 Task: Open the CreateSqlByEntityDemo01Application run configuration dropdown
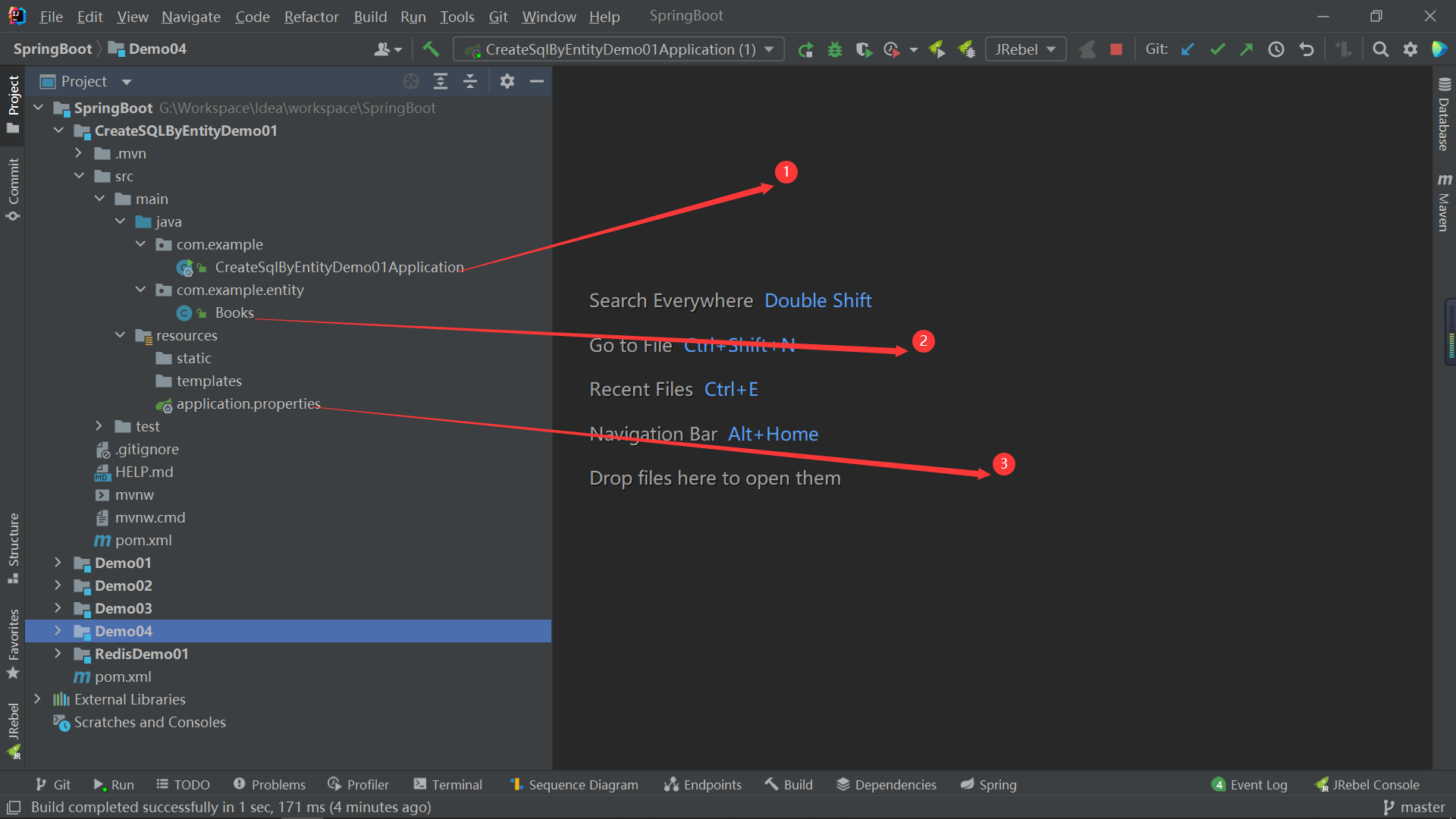[769, 49]
